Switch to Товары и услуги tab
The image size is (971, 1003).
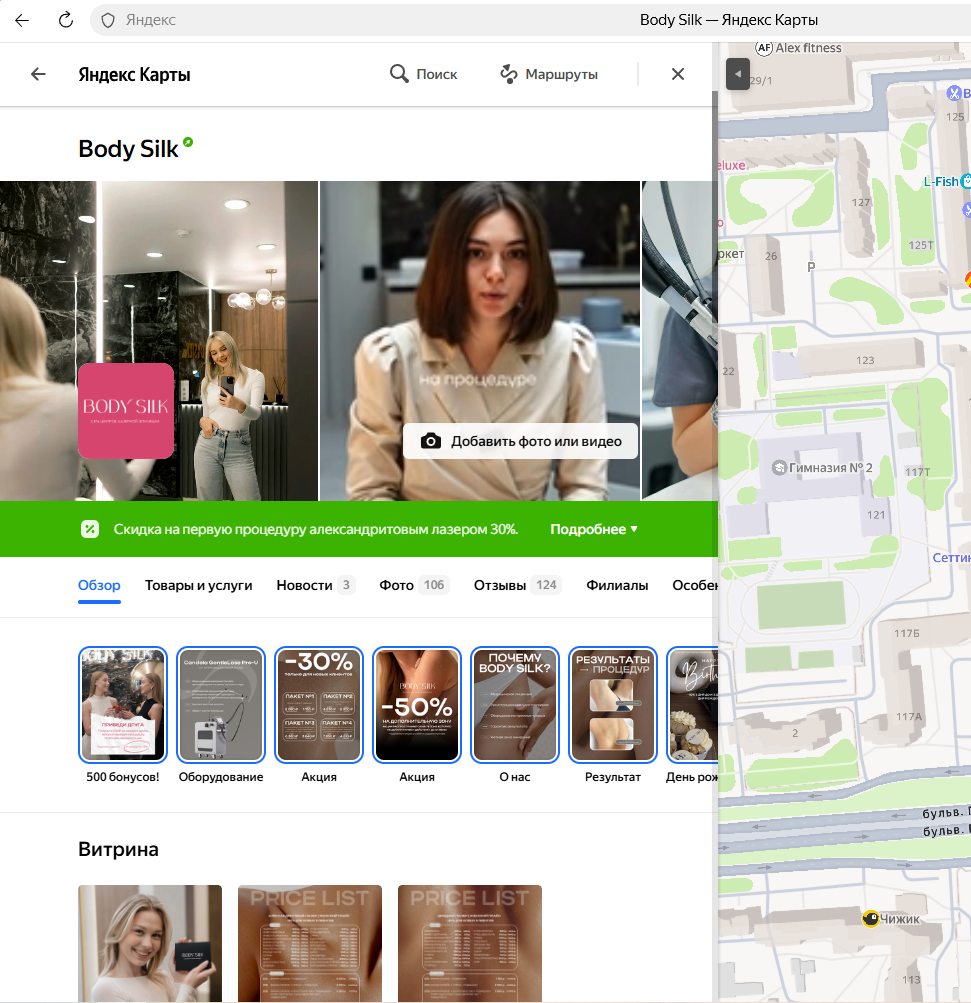[198, 586]
